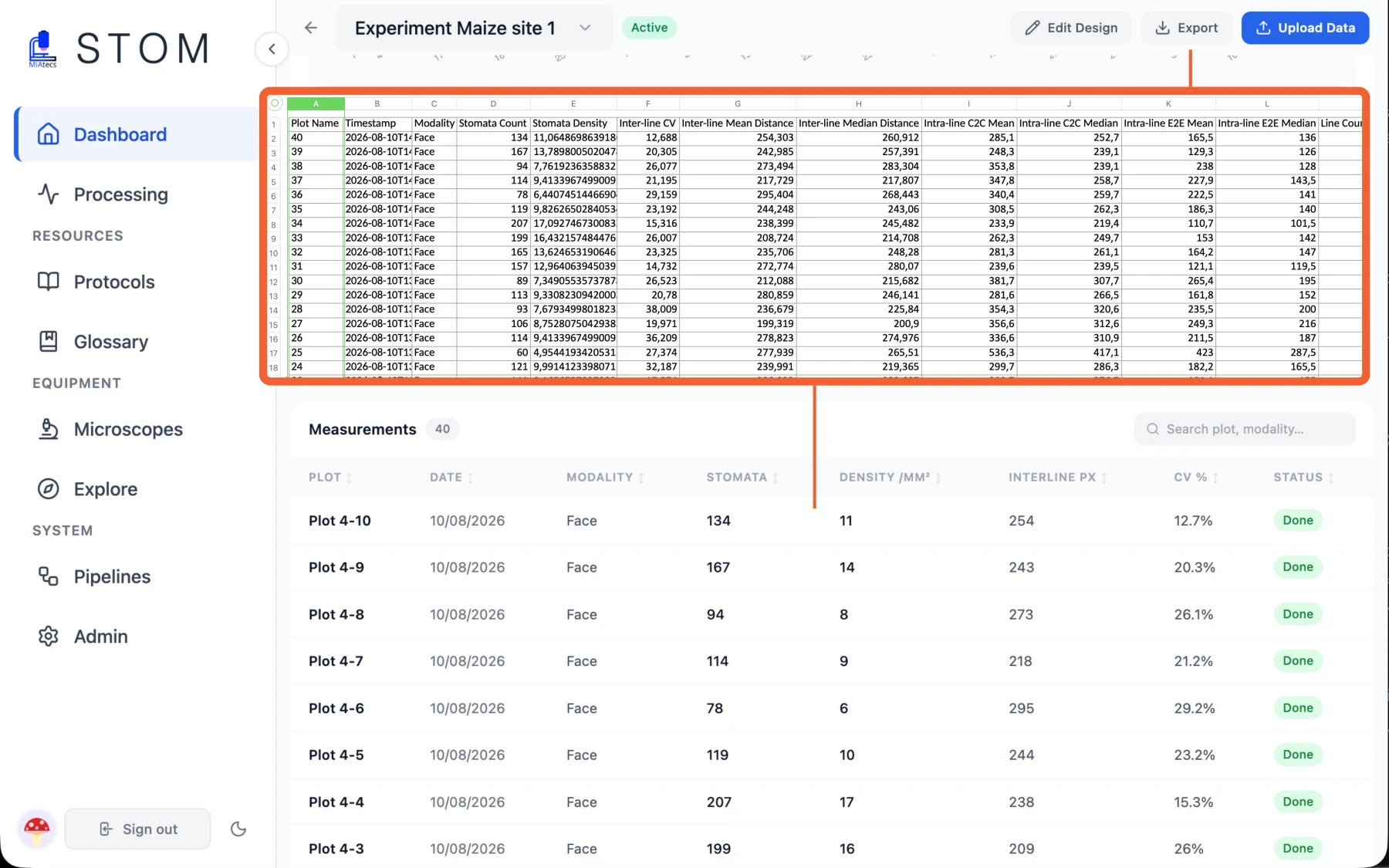Sort table by PLOT column
1389x868 pixels.
coord(330,478)
